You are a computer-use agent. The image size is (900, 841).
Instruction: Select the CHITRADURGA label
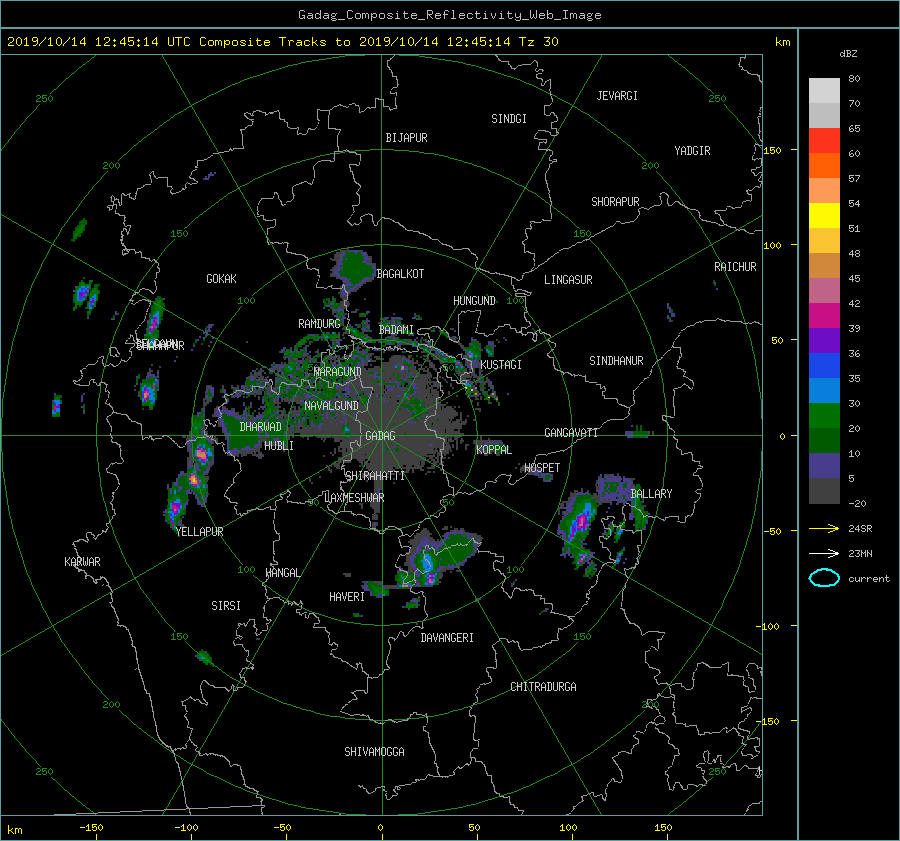coord(543,687)
